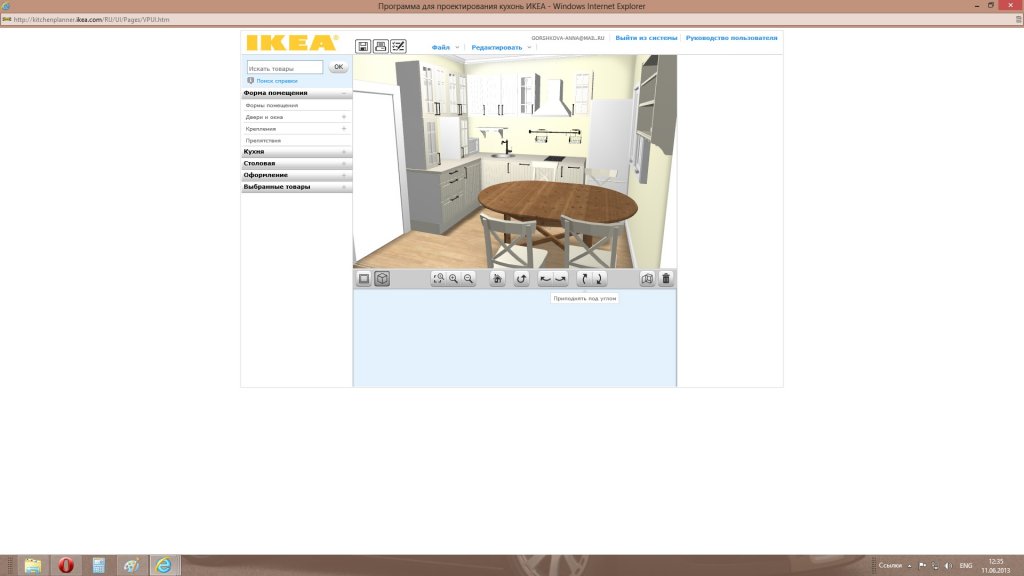Click the round wooden table in 3D view
The height and width of the screenshot is (576, 1024).
point(558,202)
